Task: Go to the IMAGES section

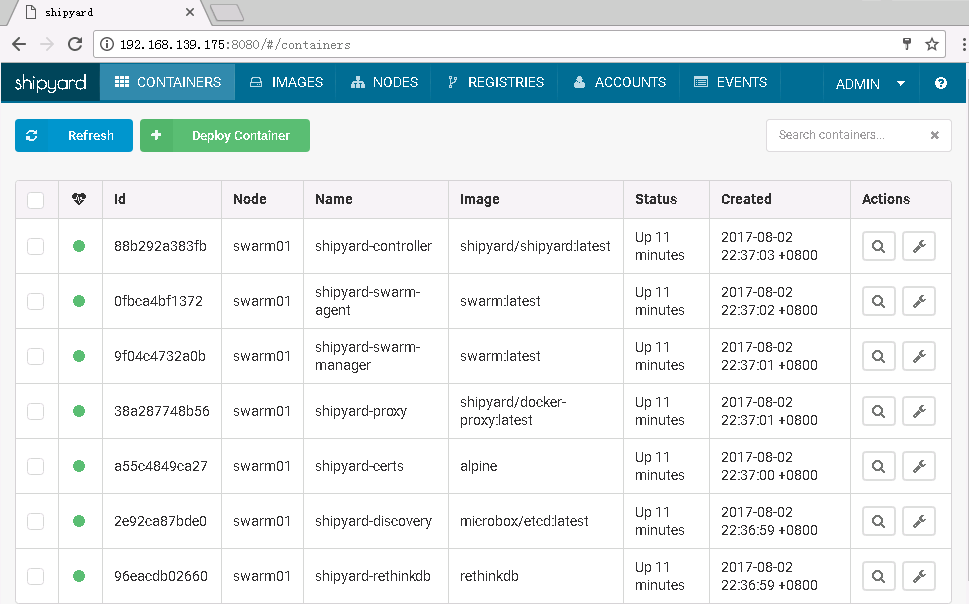Action: pyautogui.click(x=286, y=82)
